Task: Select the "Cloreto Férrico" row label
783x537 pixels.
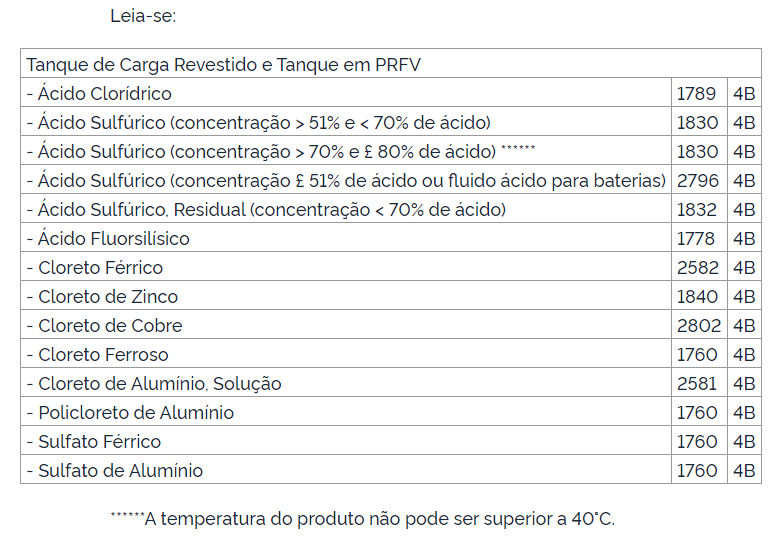Action: [x=95, y=268]
